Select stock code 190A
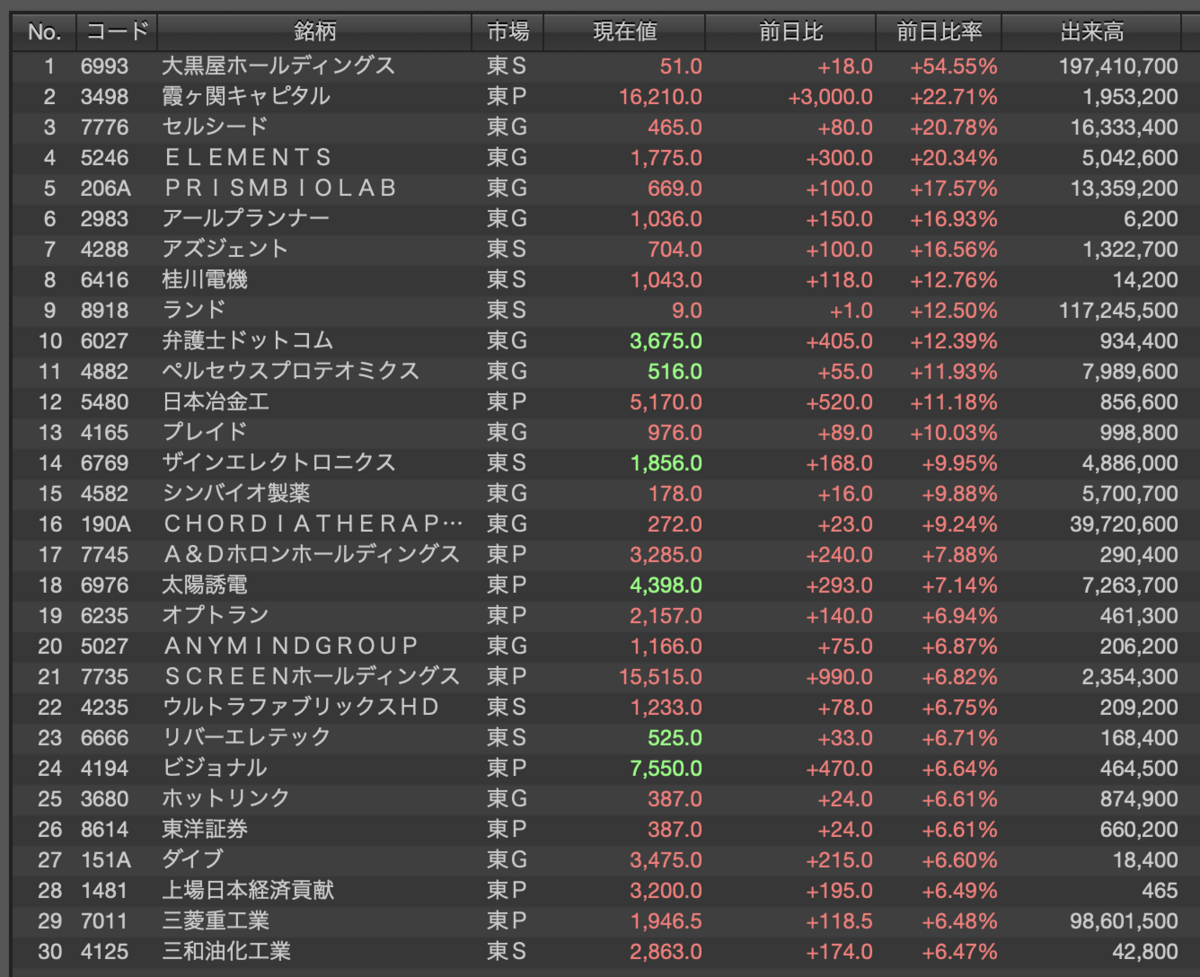Image resolution: width=1200 pixels, height=977 pixels. click(x=105, y=524)
